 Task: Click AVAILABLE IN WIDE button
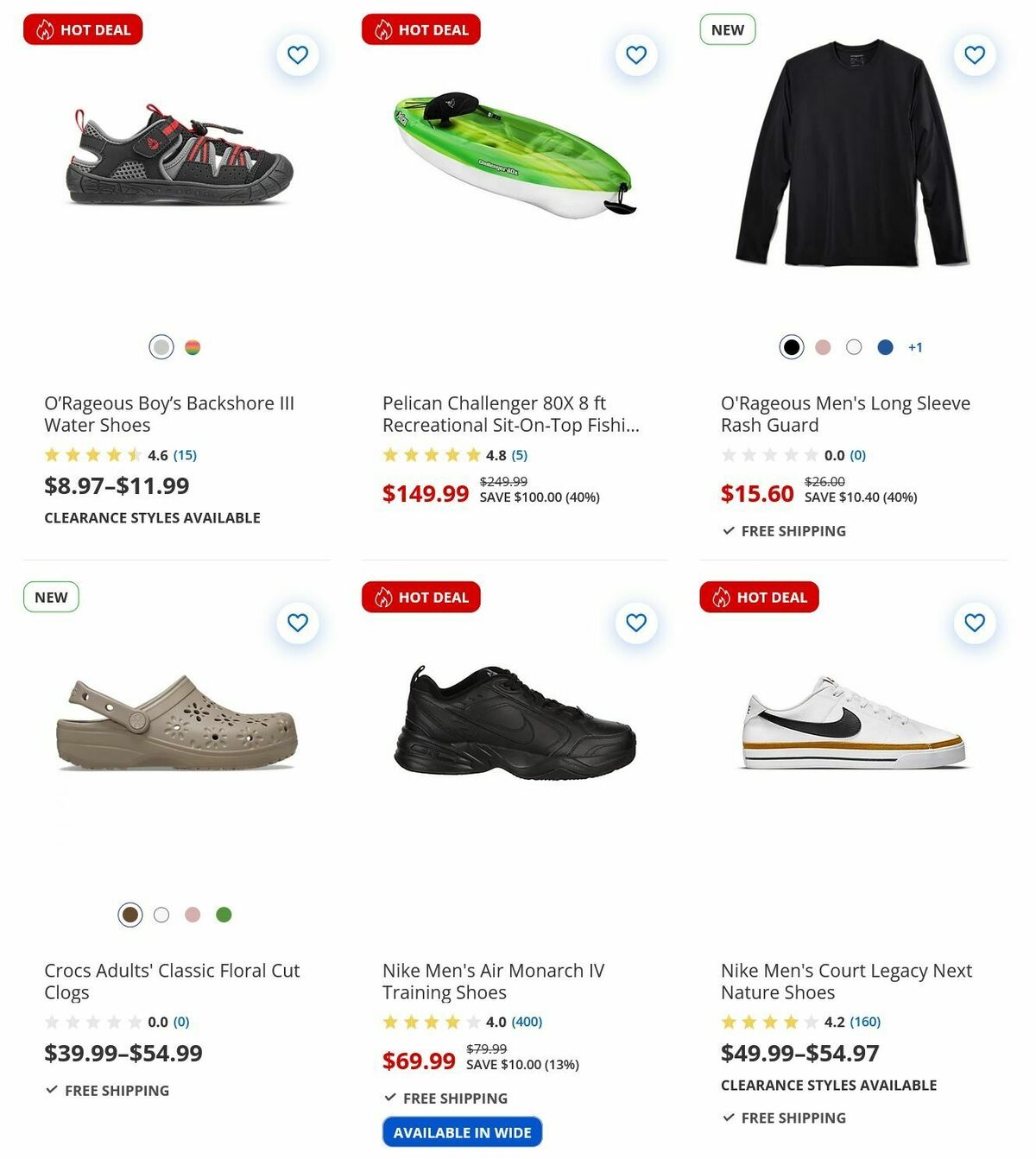coord(462,1130)
